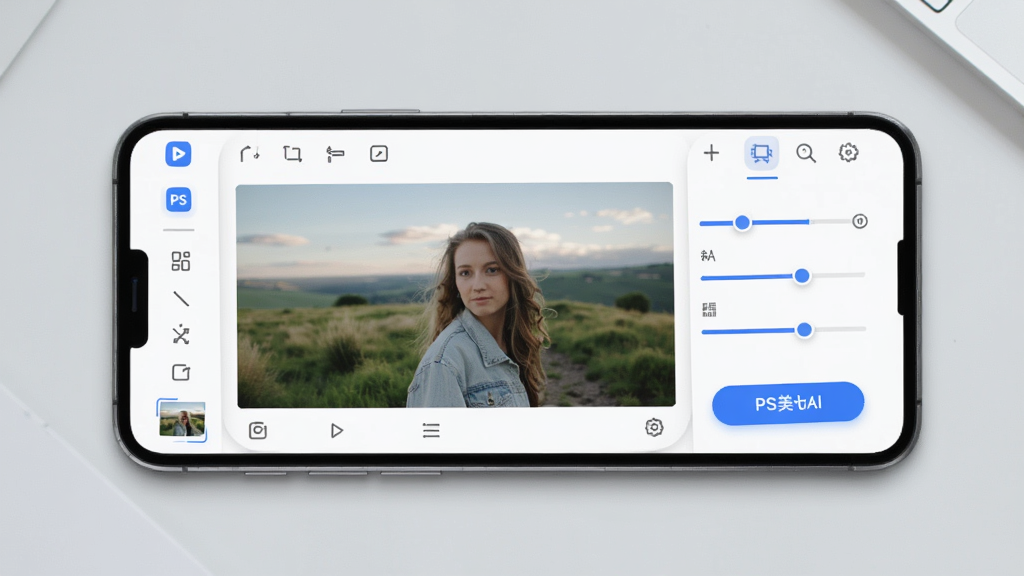Open the magnifier search icon
Image resolution: width=1024 pixels, height=576 pixels.
[x=806, y=153]
